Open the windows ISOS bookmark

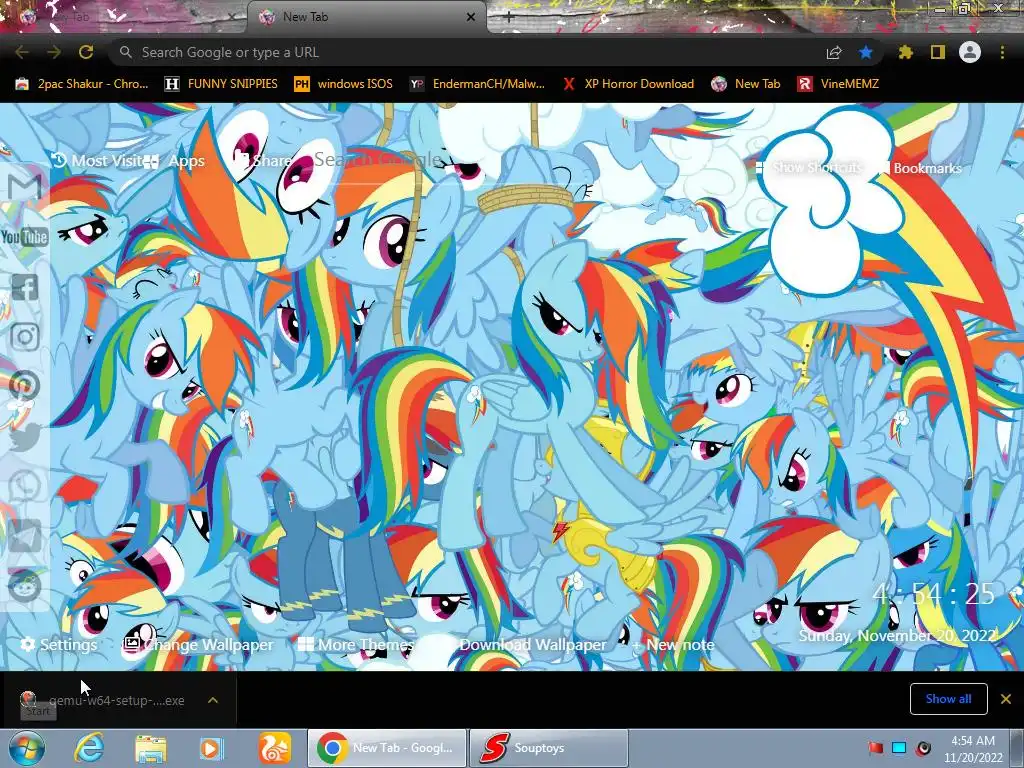344,84
